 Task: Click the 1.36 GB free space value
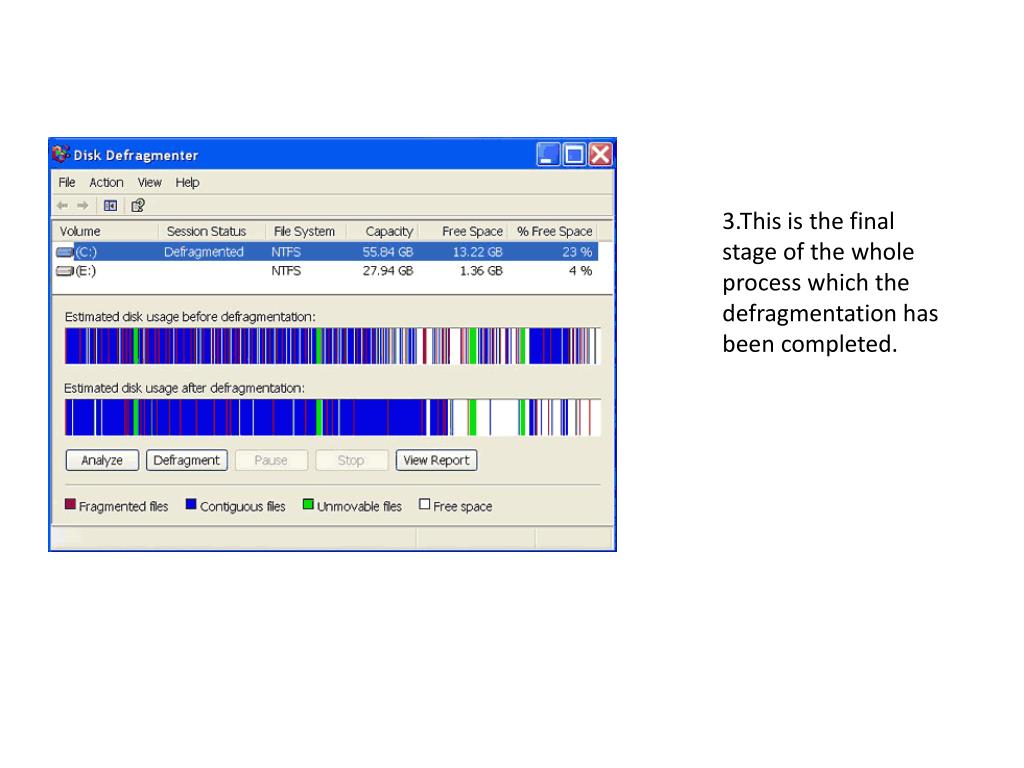[x=481, y=271]
